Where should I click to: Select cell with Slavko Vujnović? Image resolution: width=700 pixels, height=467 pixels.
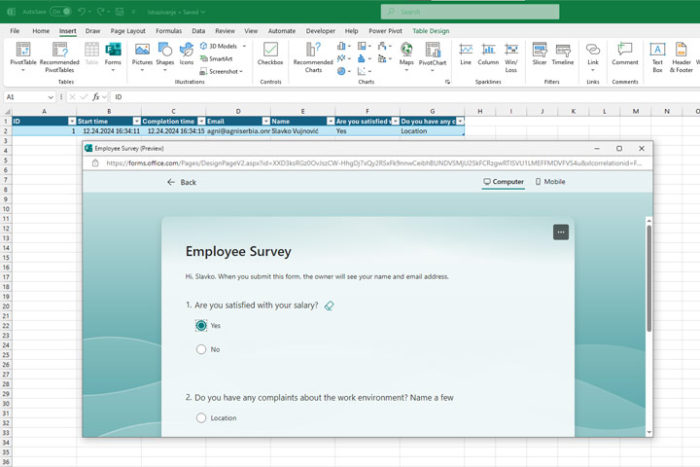(303, 131)
